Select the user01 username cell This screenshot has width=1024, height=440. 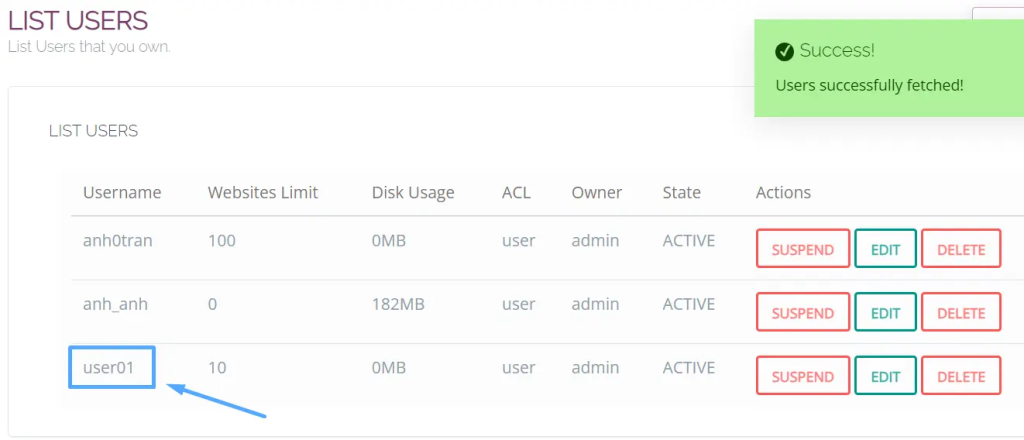coord(111,368)
